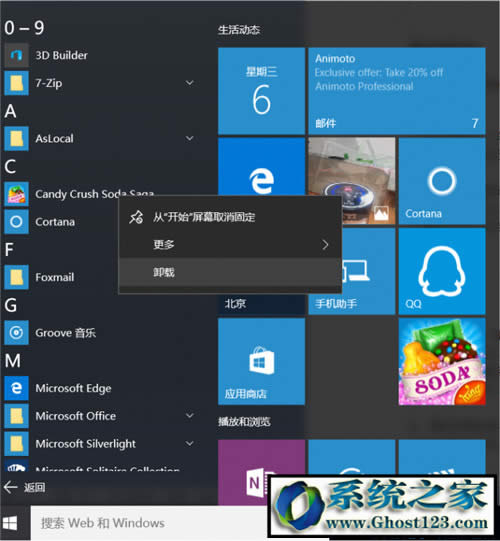This screenshot has width=500, height=541.
Task: Click the Groove 音乐 label text
Action: click(x=66, y=333)
